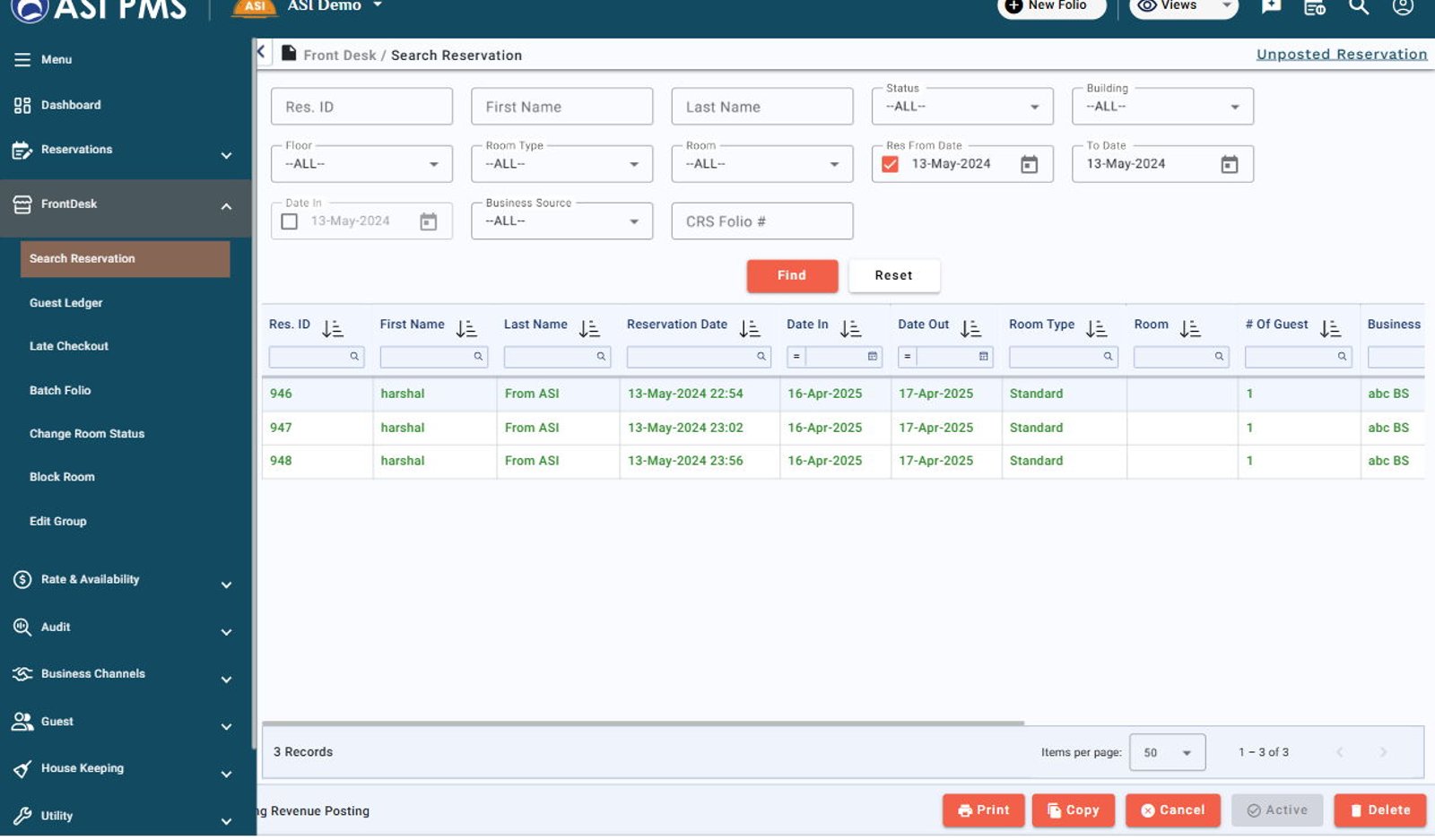This screenshot has width=1435, height=840.
Task: Click the Date In equals filter operator
Action: click(796, 358)
